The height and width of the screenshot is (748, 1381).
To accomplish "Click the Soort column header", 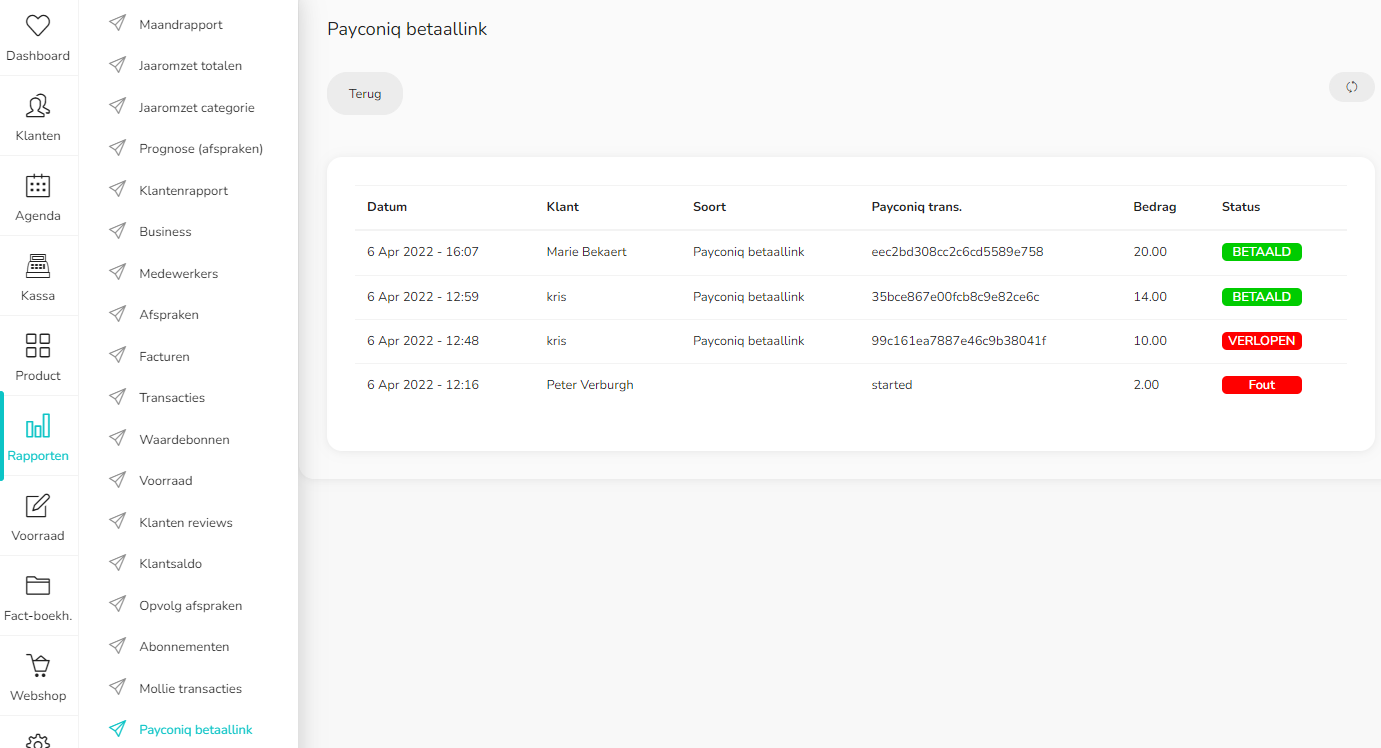I will 709,207.
